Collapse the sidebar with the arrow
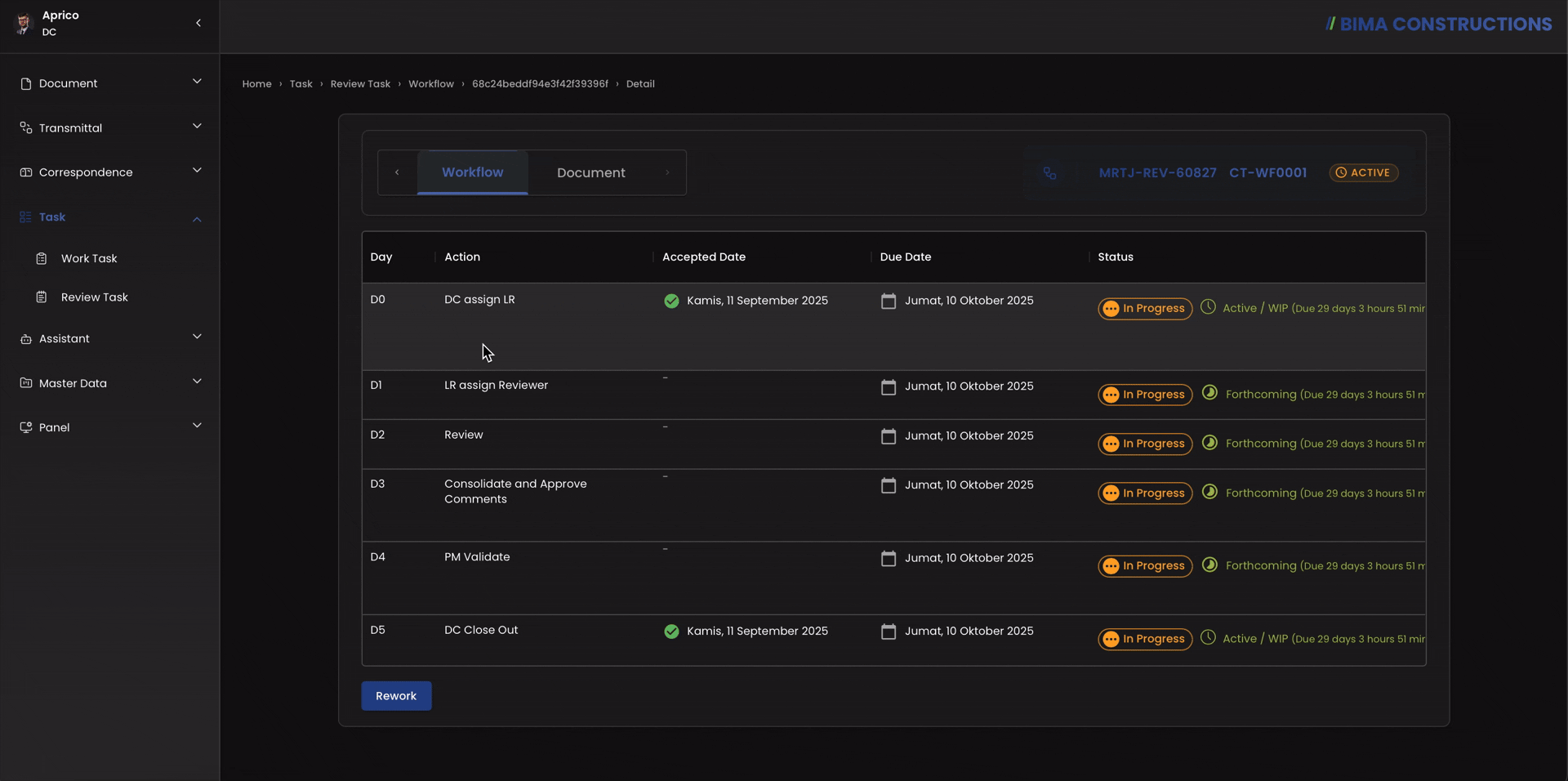The height and width of the screenshot is (781, 1568). coord(198,23)
